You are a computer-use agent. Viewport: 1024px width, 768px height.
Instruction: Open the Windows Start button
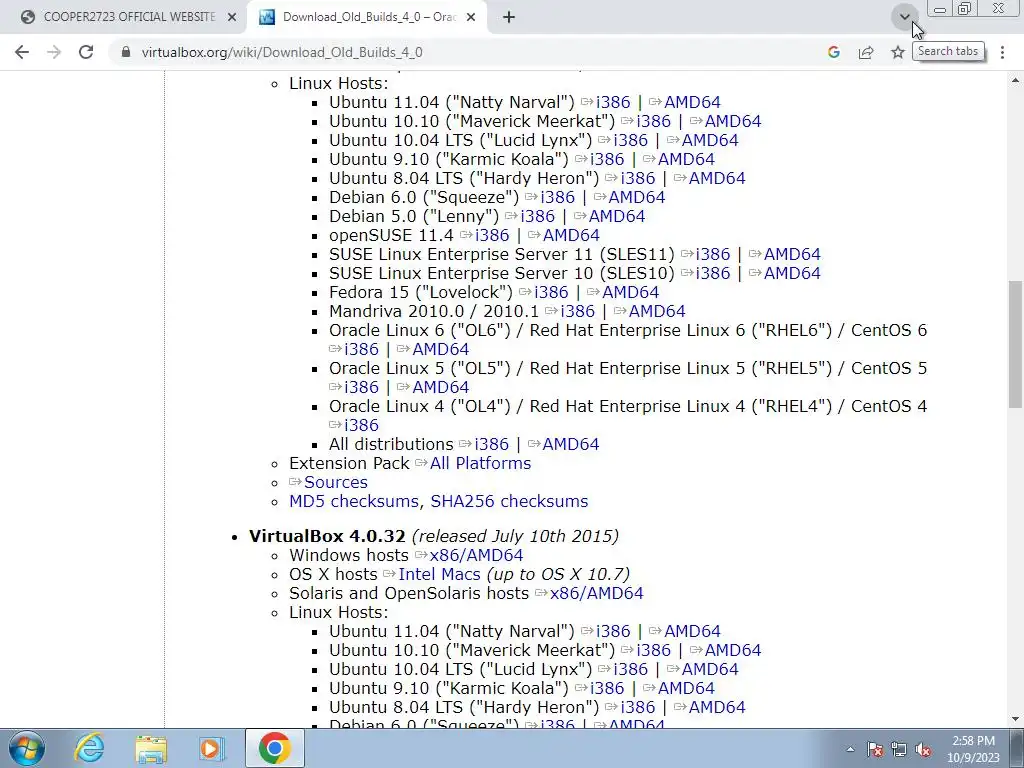(27, 748)
